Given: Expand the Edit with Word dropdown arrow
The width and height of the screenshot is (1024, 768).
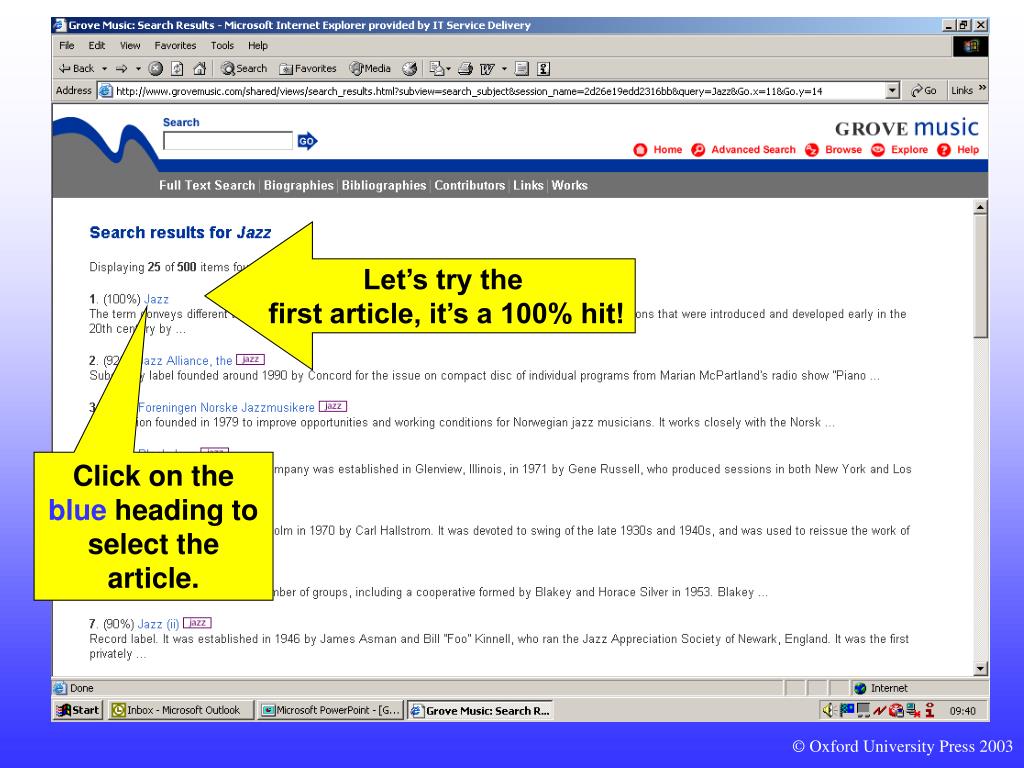Looking at the screenshot, I should pyautogui.click(x=504, y=69).
